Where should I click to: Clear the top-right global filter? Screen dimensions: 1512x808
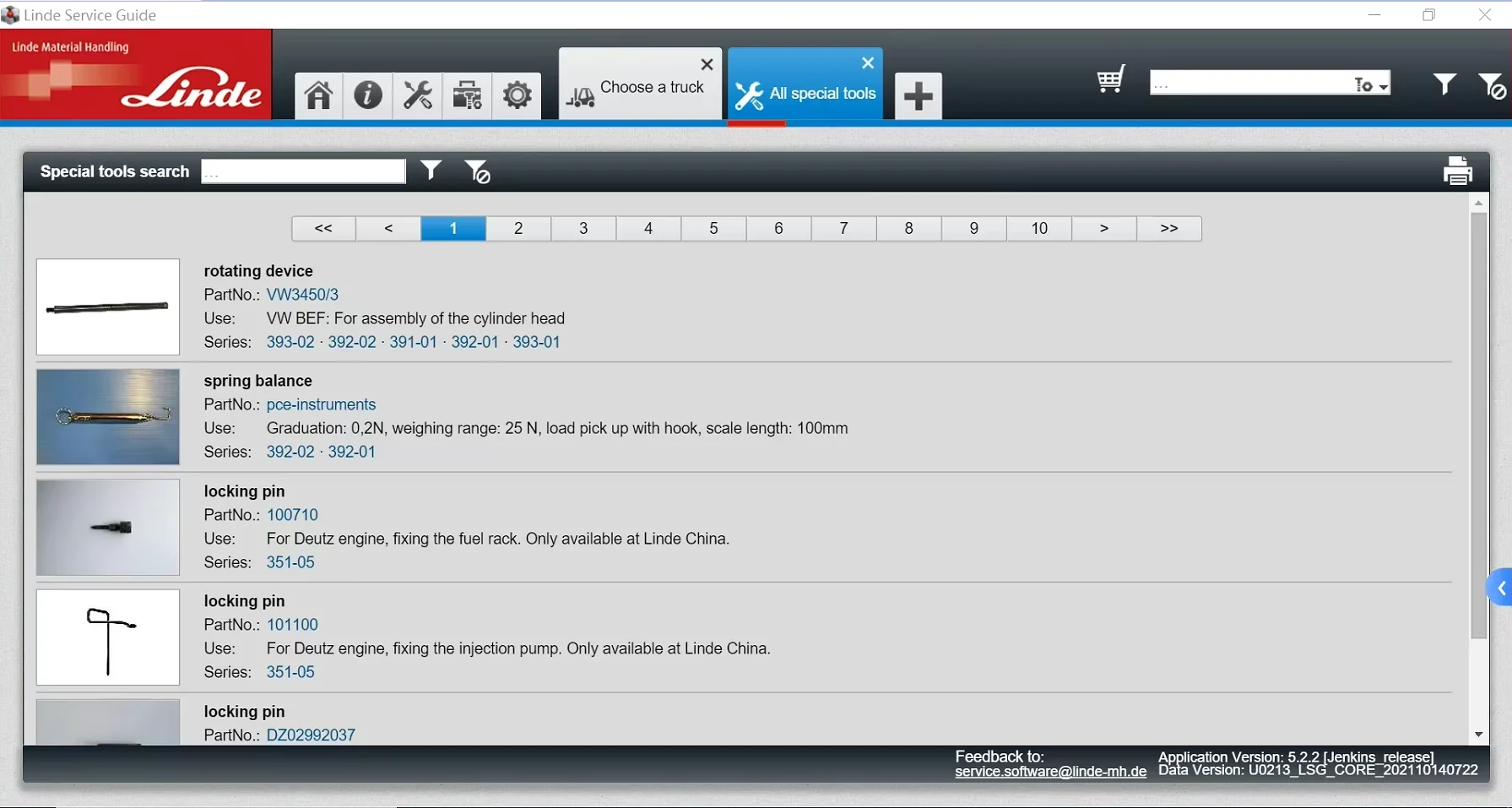tap(1492, 85)
